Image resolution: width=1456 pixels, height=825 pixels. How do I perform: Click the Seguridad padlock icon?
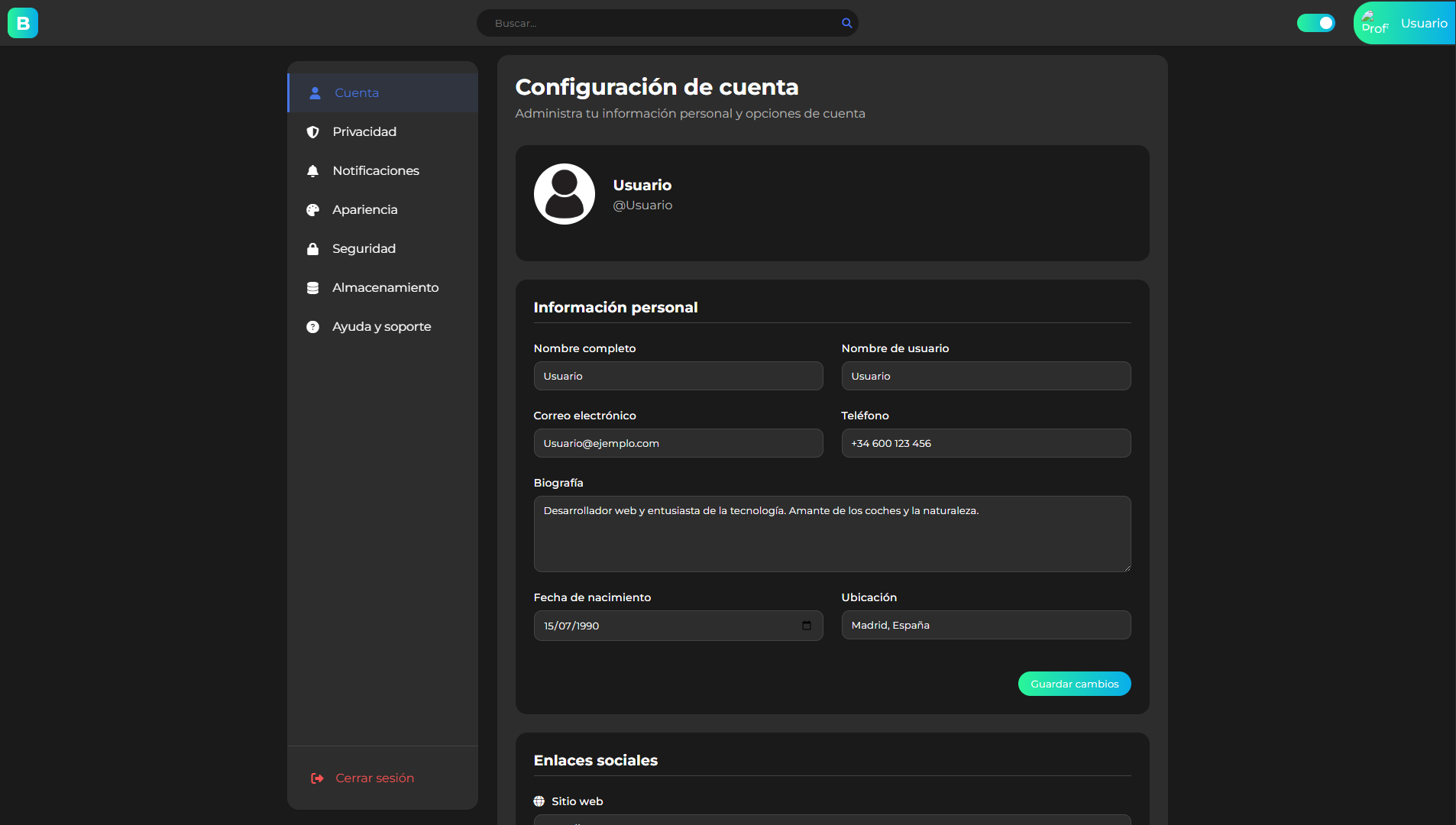click(x=314, y=248)
